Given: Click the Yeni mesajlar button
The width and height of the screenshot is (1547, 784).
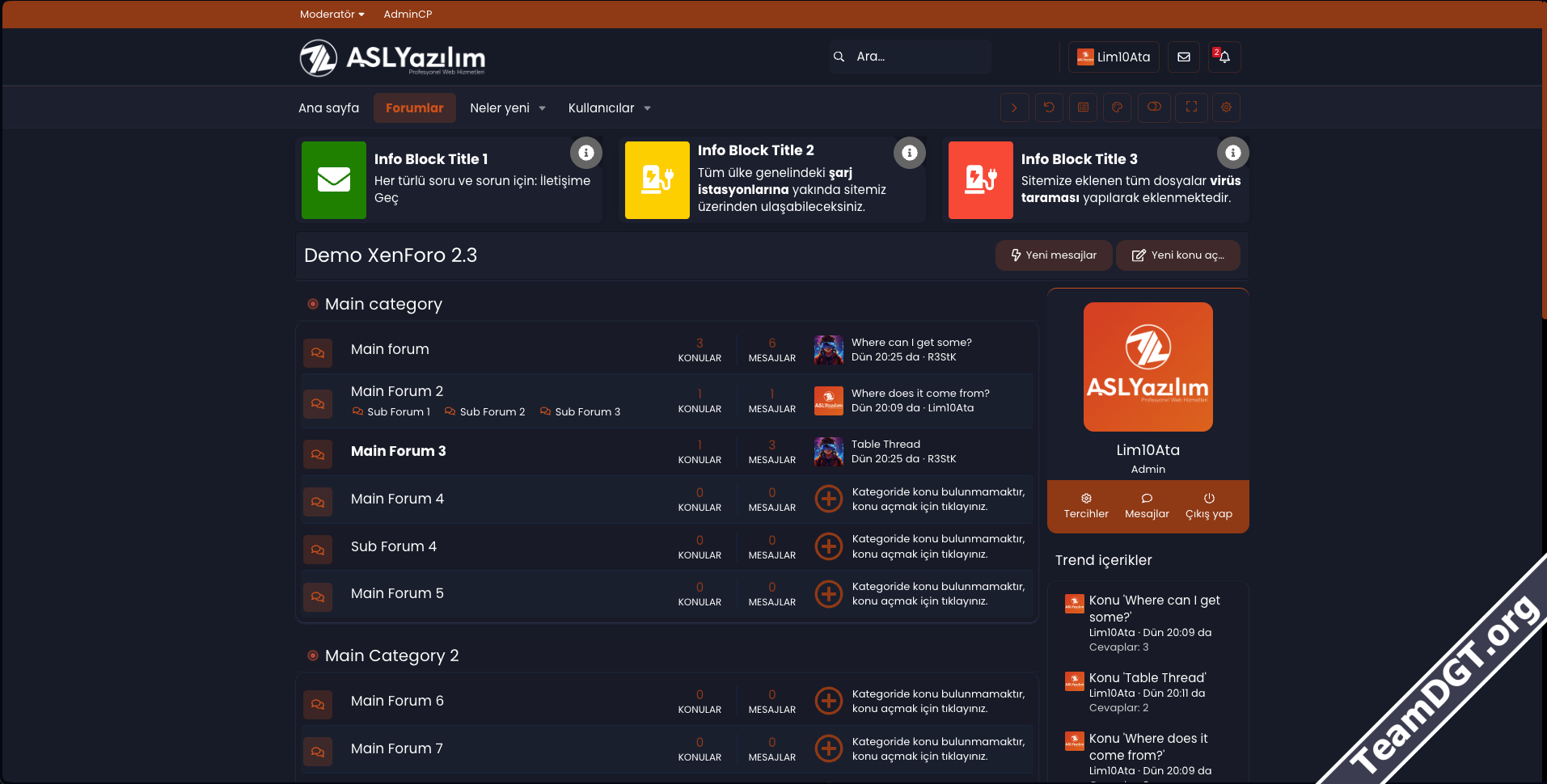Looking at the screenshot, I should pos(1053,255).
